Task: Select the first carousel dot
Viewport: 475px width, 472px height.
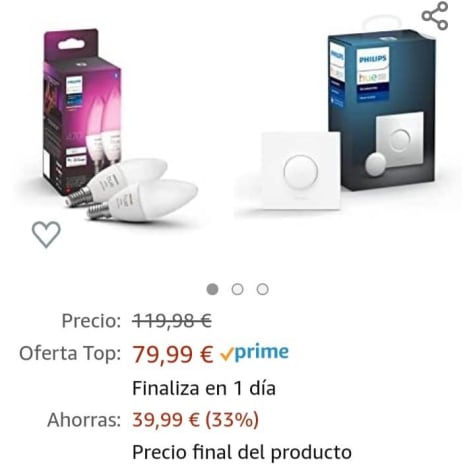Action: pos(212,289)
